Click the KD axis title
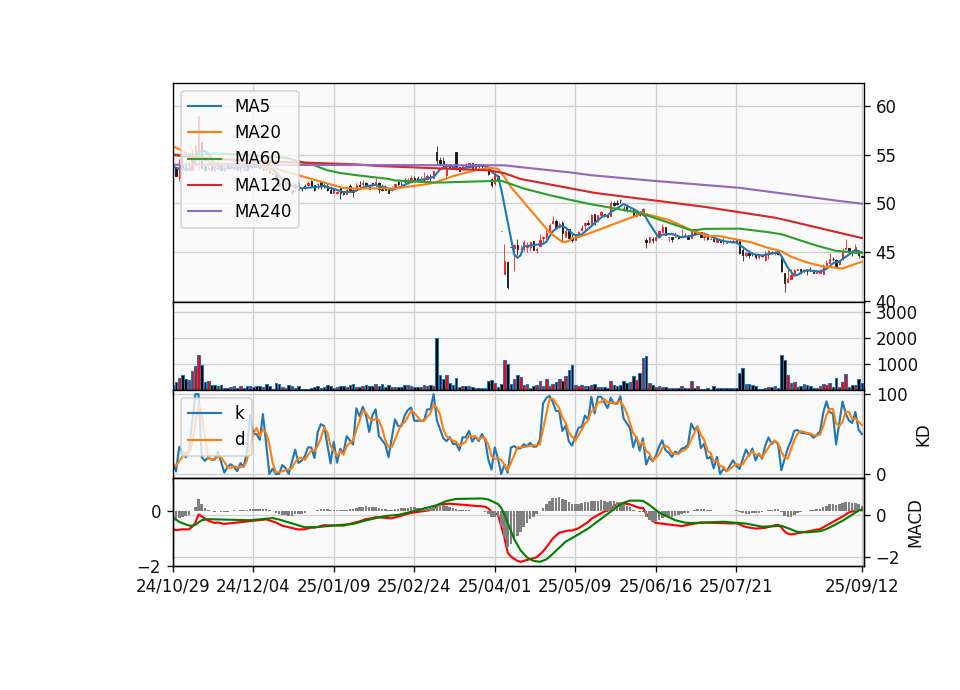 (x=923, y=436)
